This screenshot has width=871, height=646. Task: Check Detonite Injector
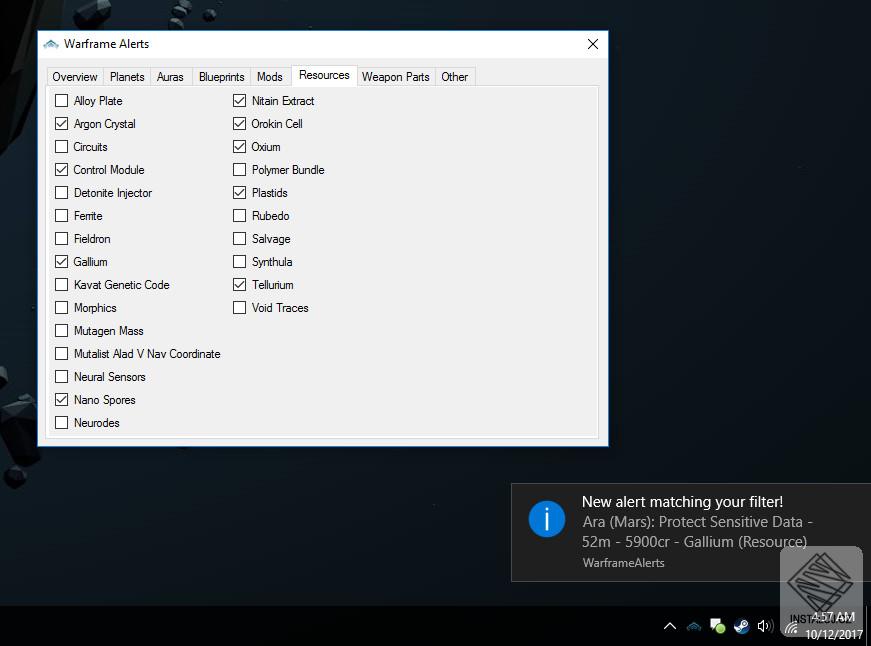62,193
